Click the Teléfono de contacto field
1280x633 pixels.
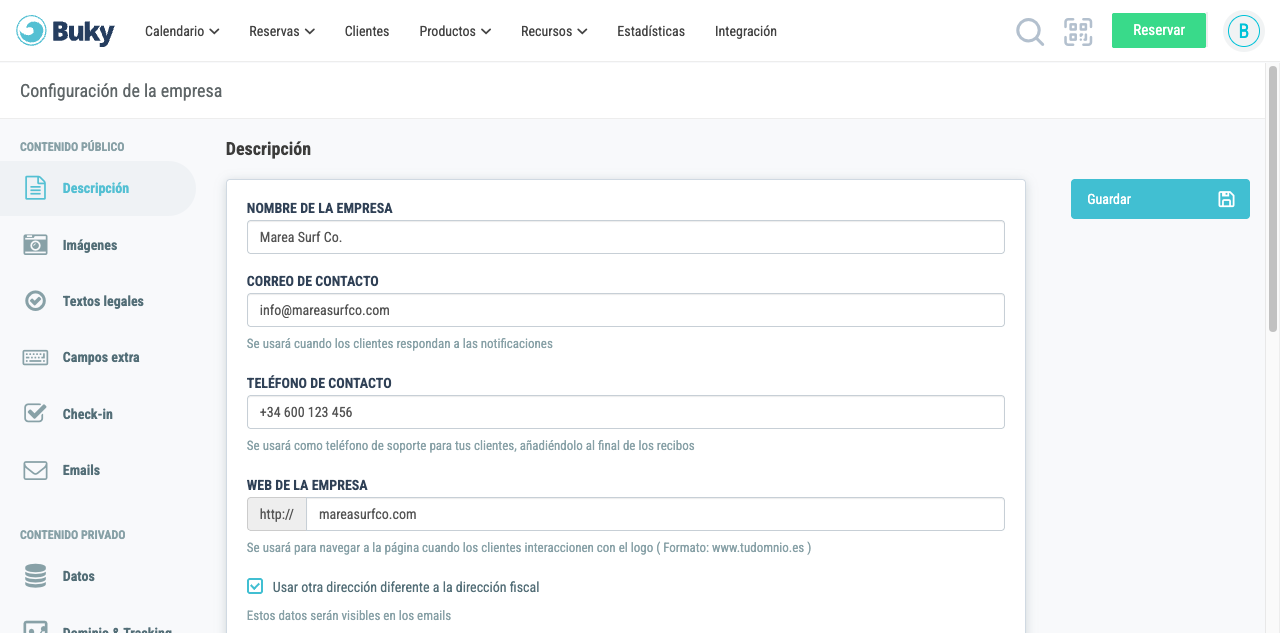point(626,412)
